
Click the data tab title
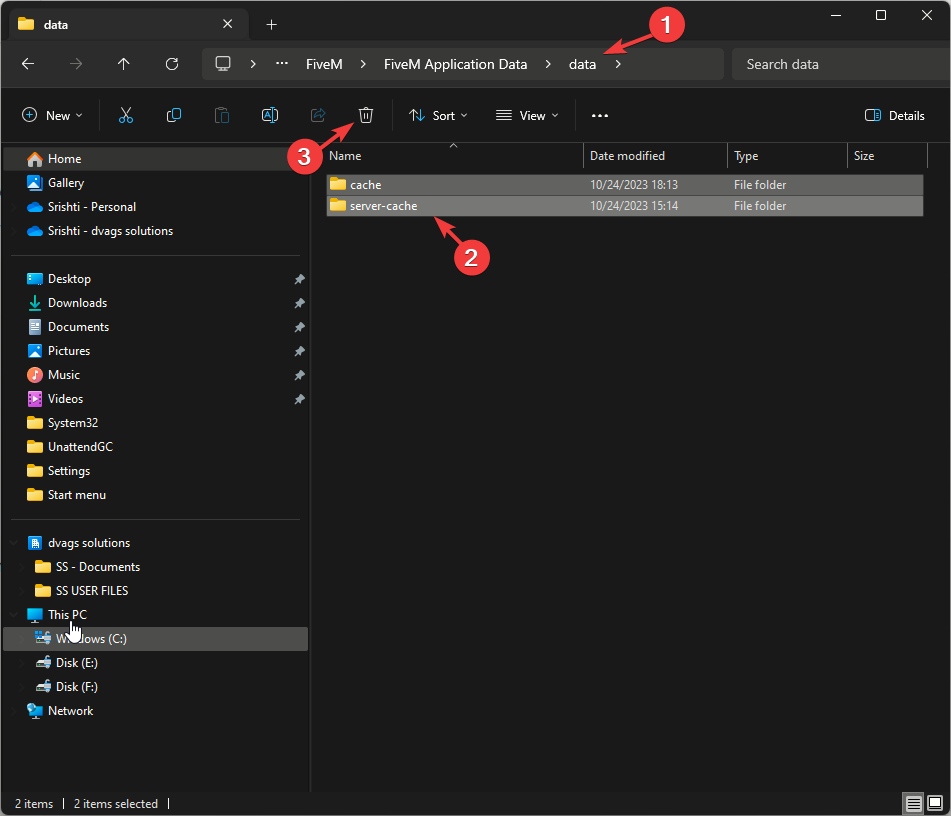(56, 24)
